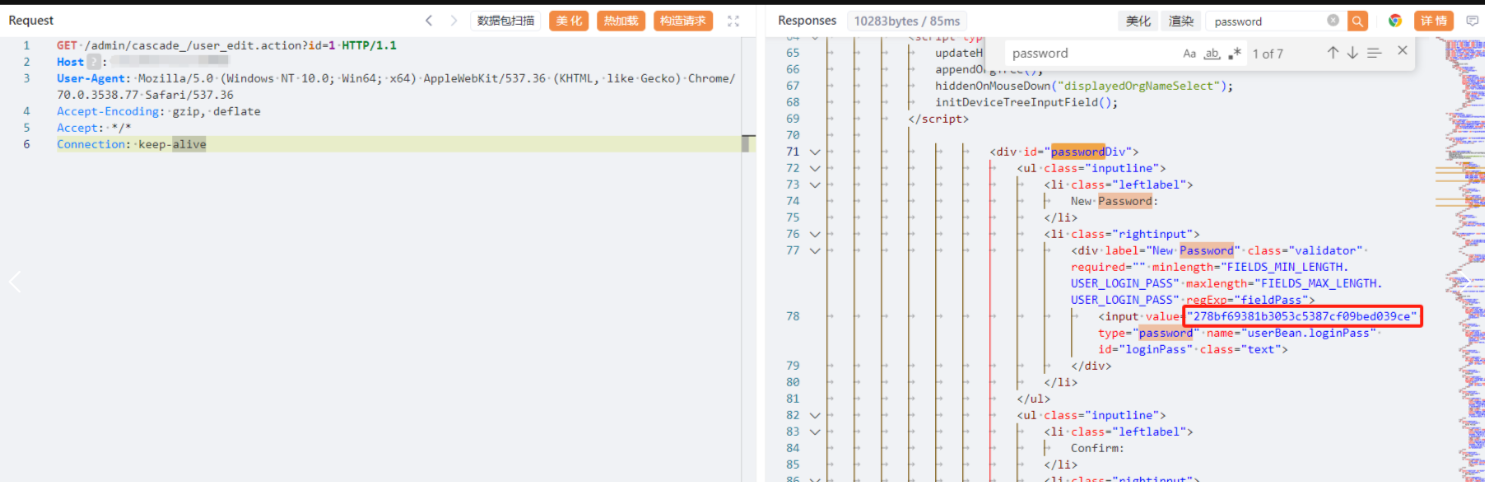The height and width of the screenshot is (482, 1485).
Task: Click the Request editor scrollbar marker
Action: pos(746,144)
